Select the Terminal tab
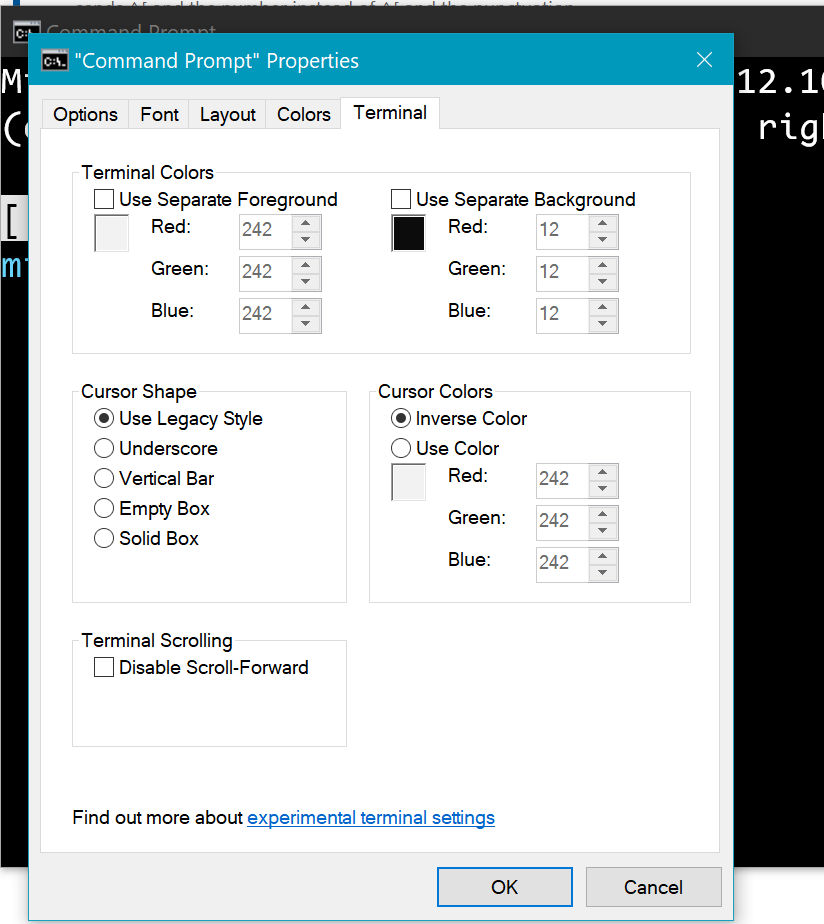This screenshot has width=824, height=924. tap(390, 113)
